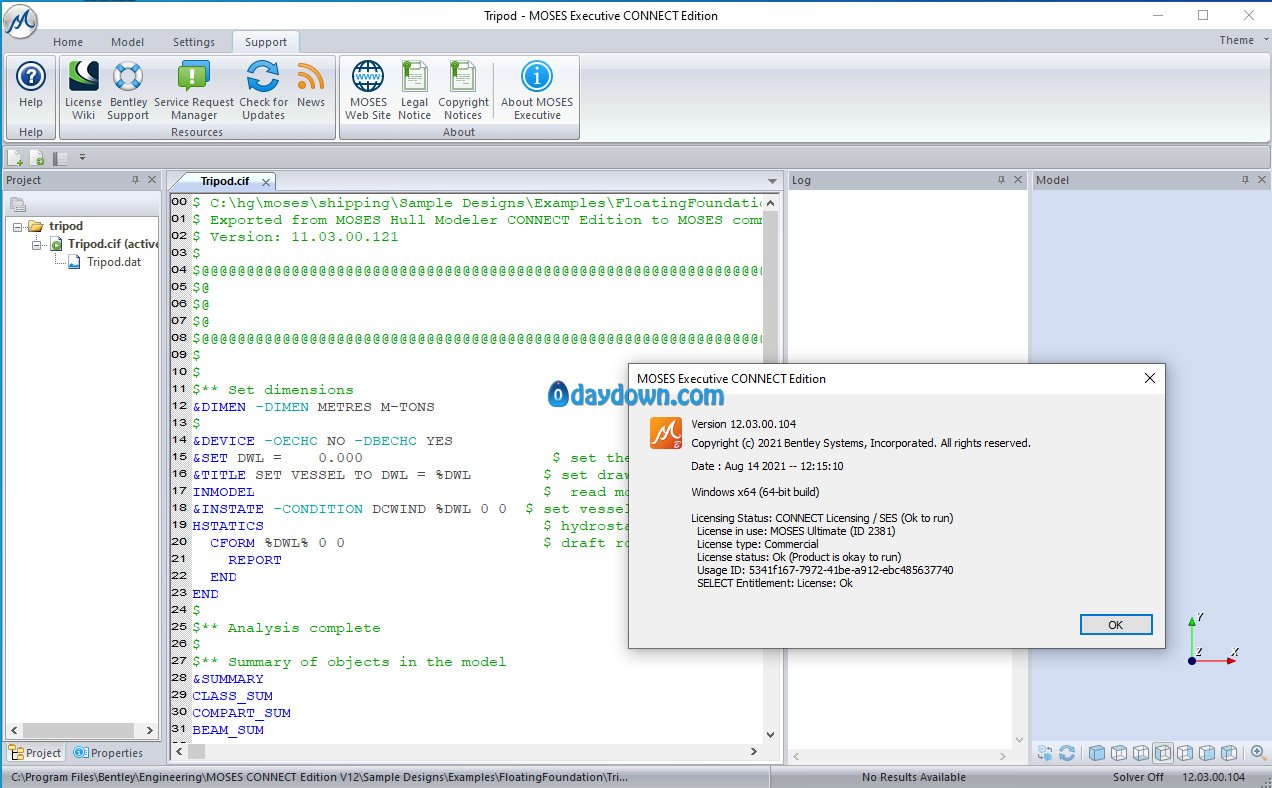The width and height of the screenshot is (1272, 788).
Task: Open the News feed icon
Action: pyautogui.click(x=311, y=84)
